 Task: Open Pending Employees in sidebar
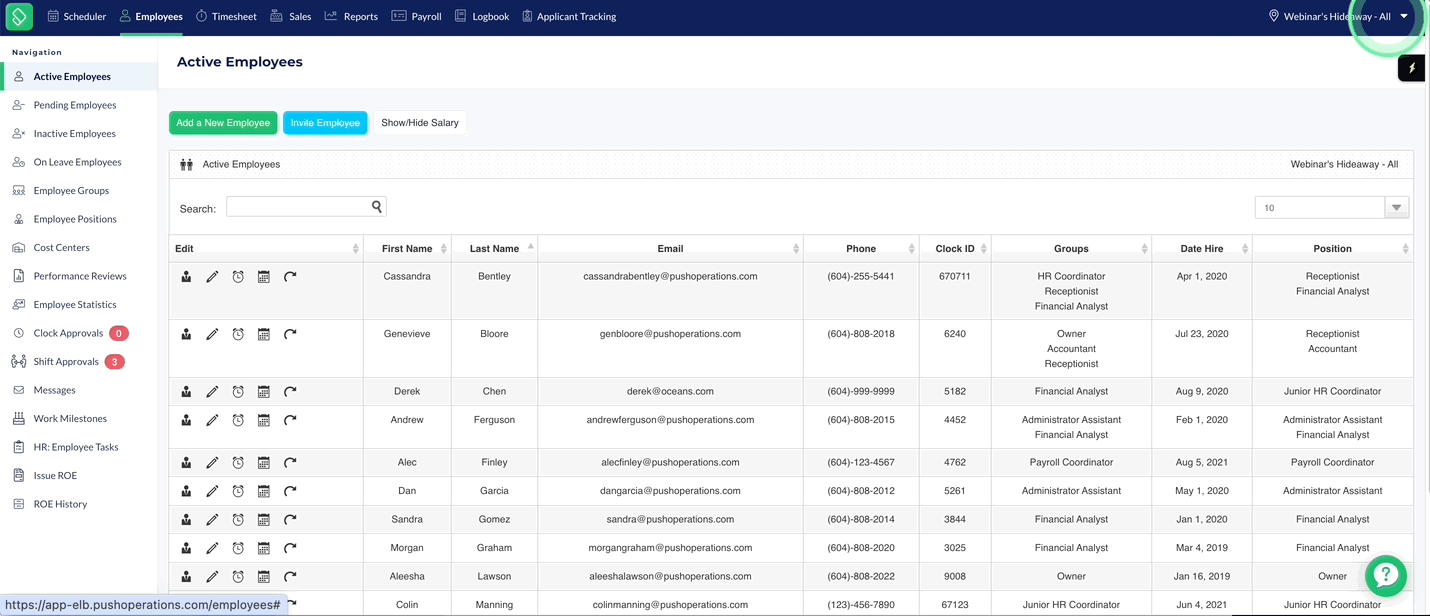tap(75, 105)
